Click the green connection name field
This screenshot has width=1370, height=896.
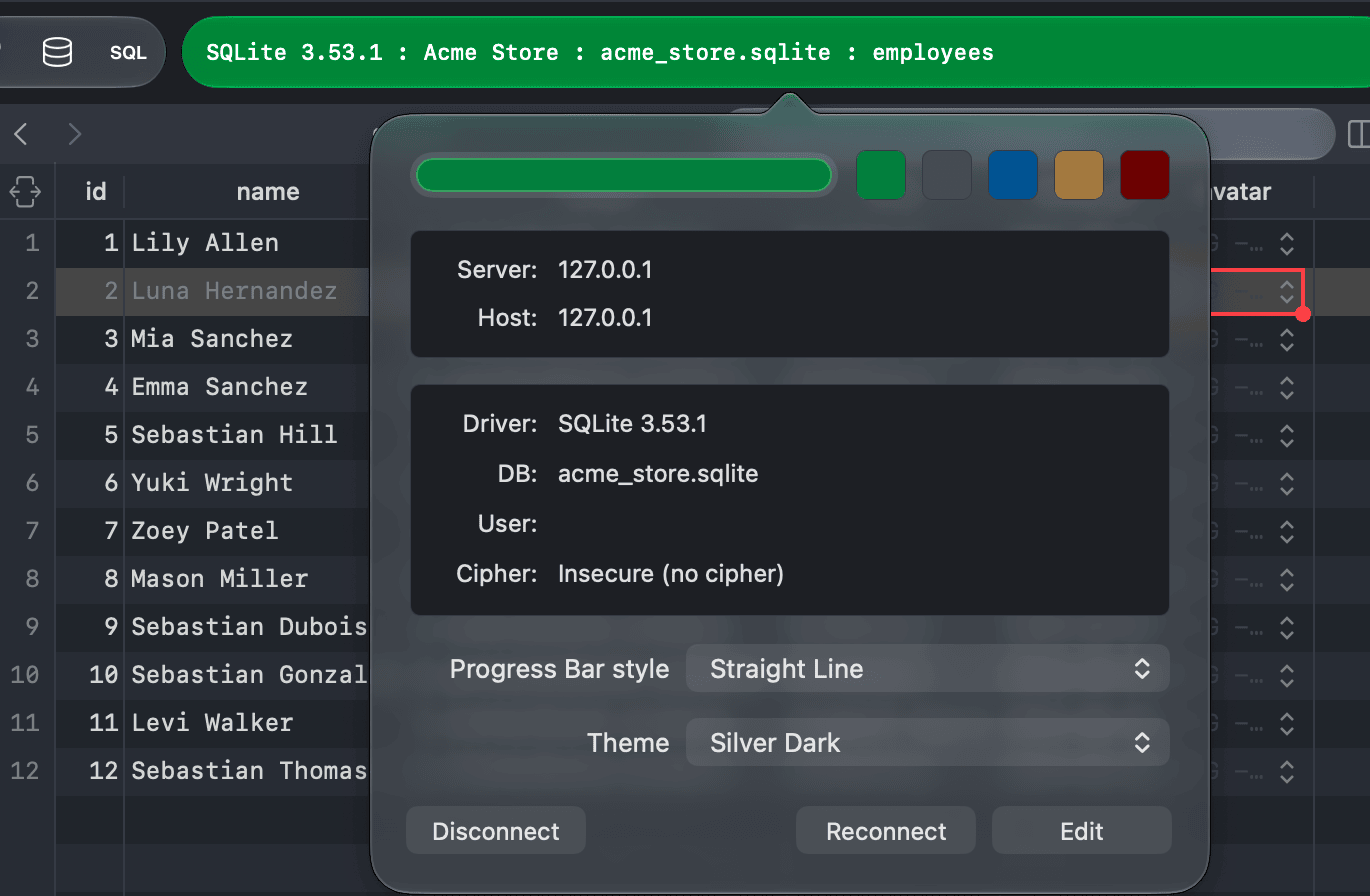point(624,175)
